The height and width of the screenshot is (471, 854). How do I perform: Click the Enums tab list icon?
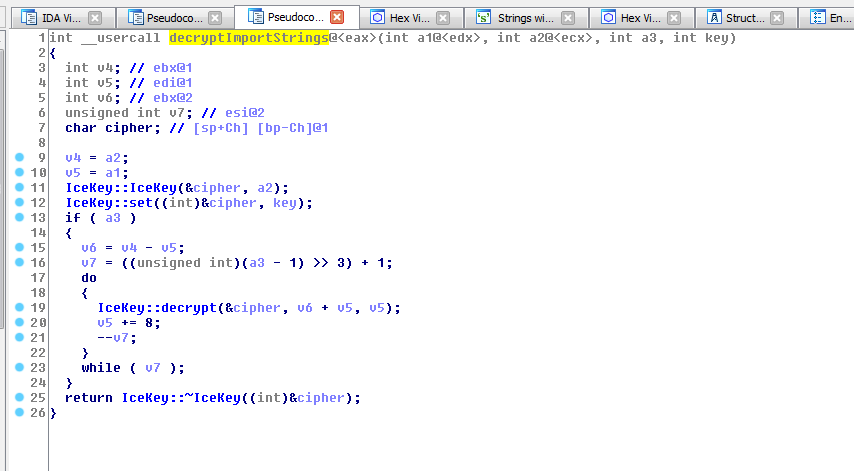point(818,18)
